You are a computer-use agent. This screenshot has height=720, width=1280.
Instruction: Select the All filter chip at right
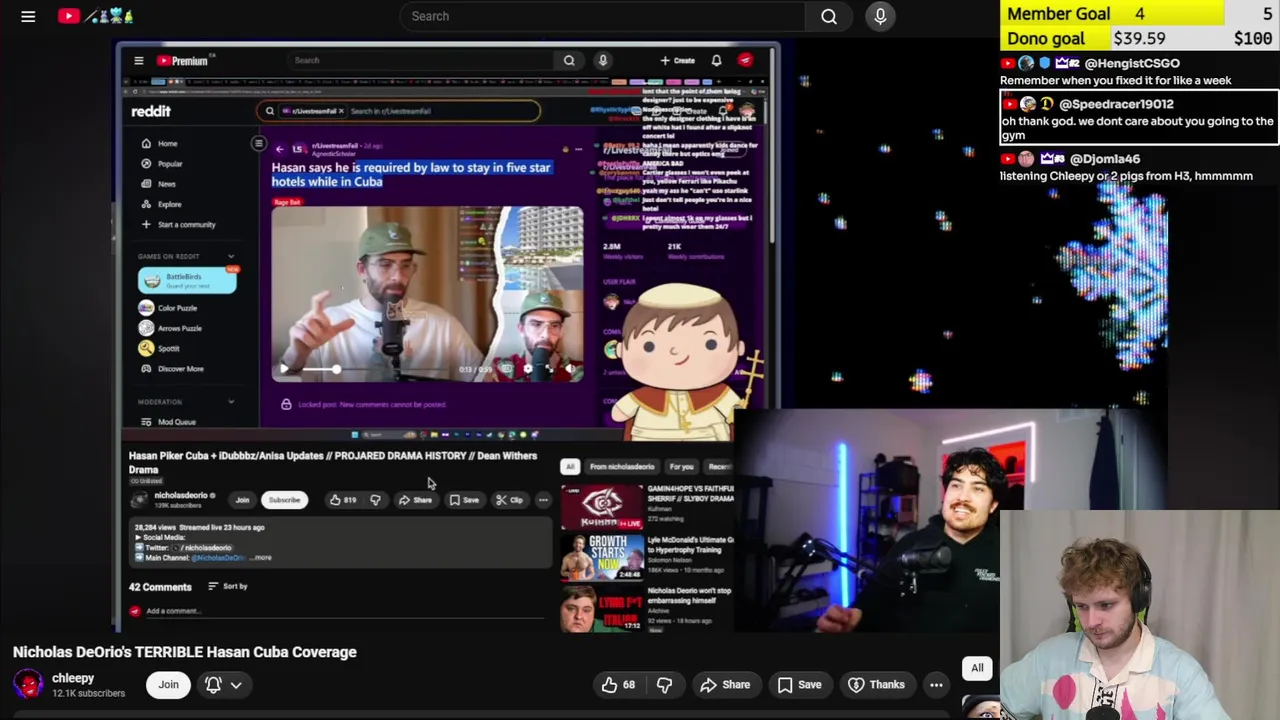pyautogui.click(x=977, y=668)
